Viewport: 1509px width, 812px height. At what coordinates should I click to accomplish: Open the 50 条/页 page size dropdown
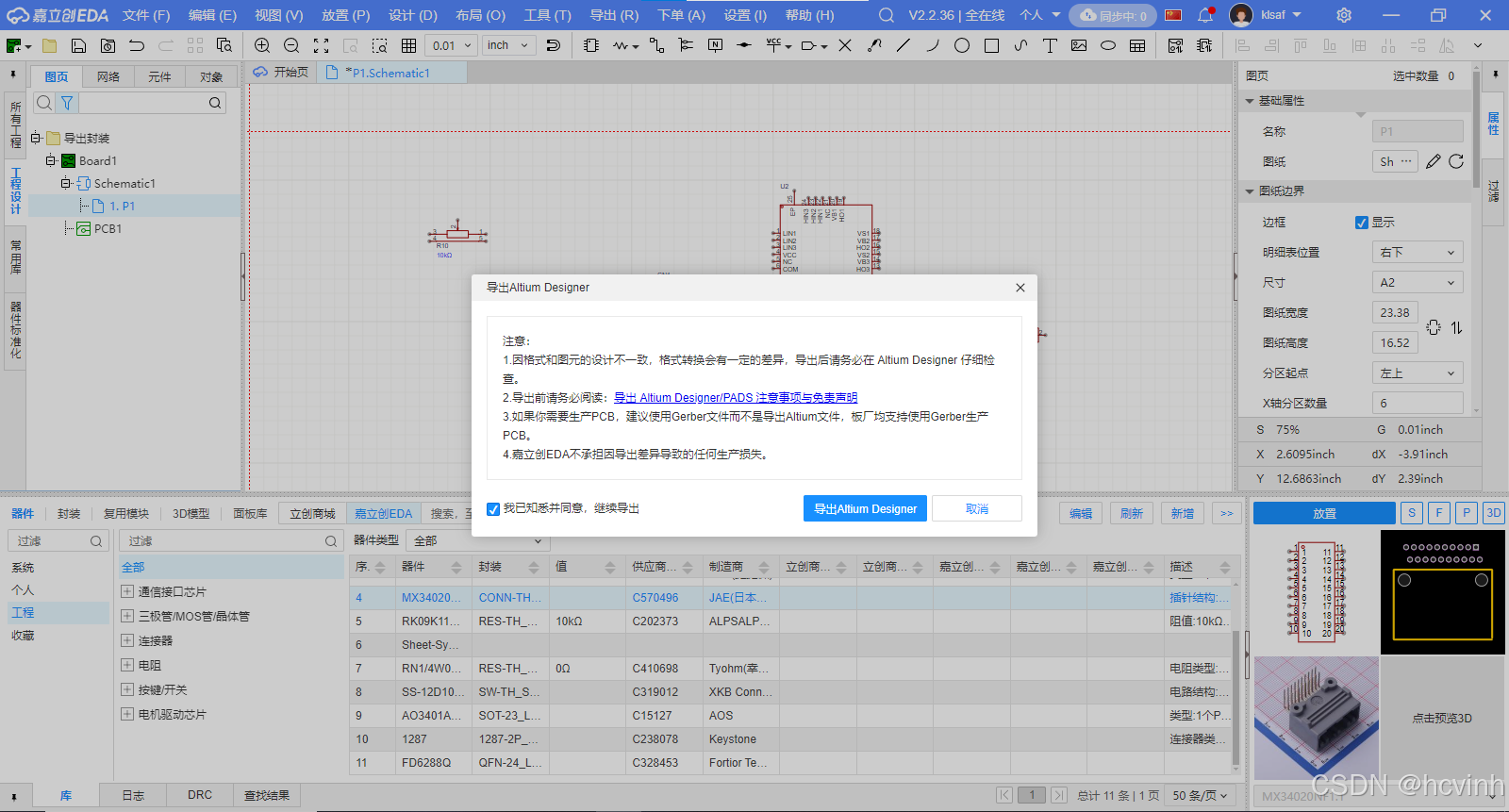[x=1200, y=795]
